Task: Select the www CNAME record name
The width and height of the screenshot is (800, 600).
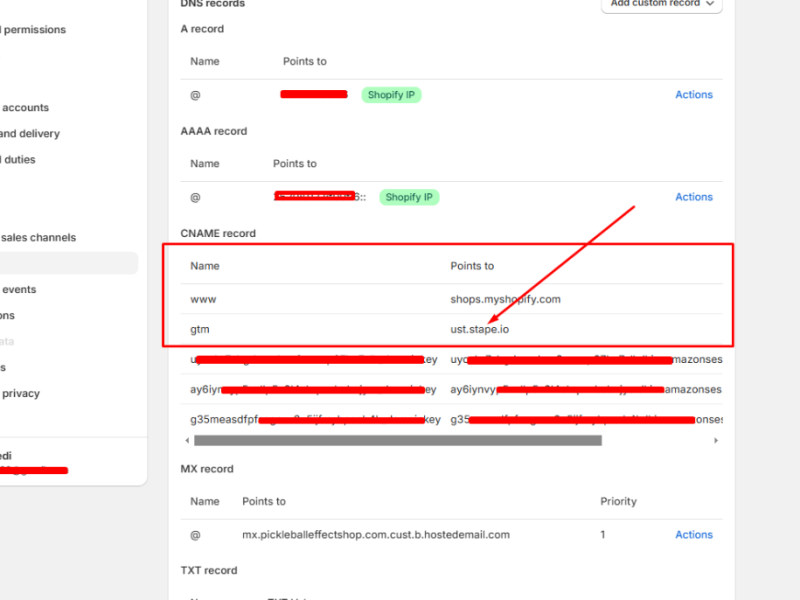Action: (x=203, y=299)
